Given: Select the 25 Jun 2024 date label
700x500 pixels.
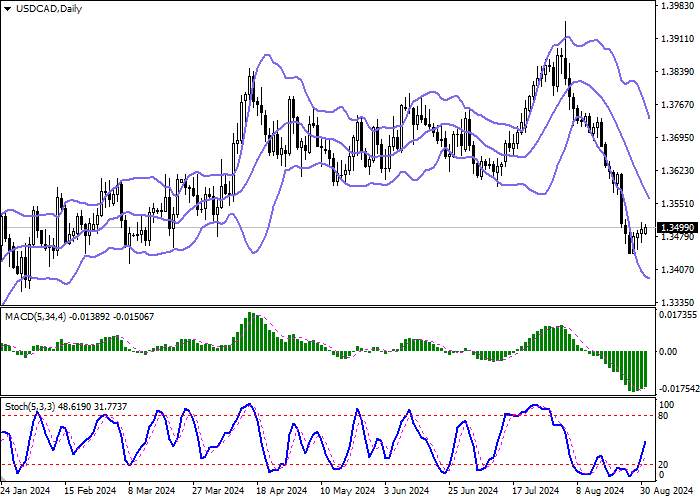Looking at the screenshot, I should point(474,491).
